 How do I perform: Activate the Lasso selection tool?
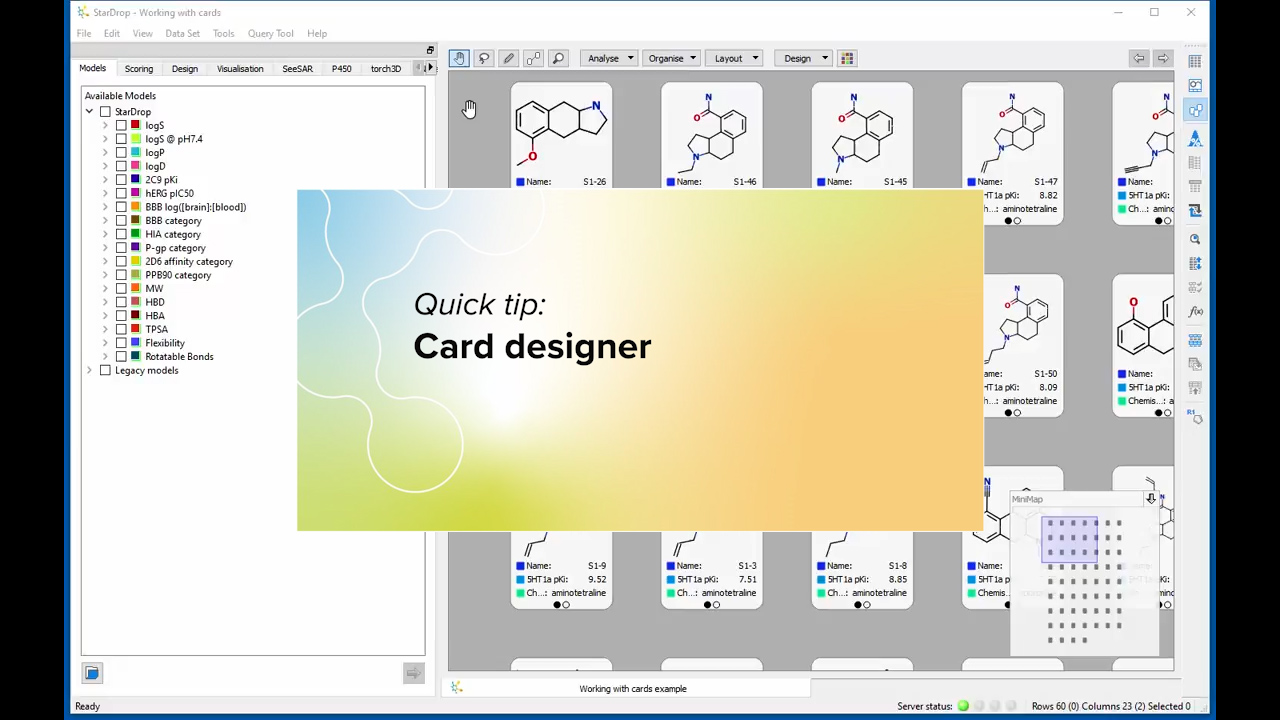point(484,57)
